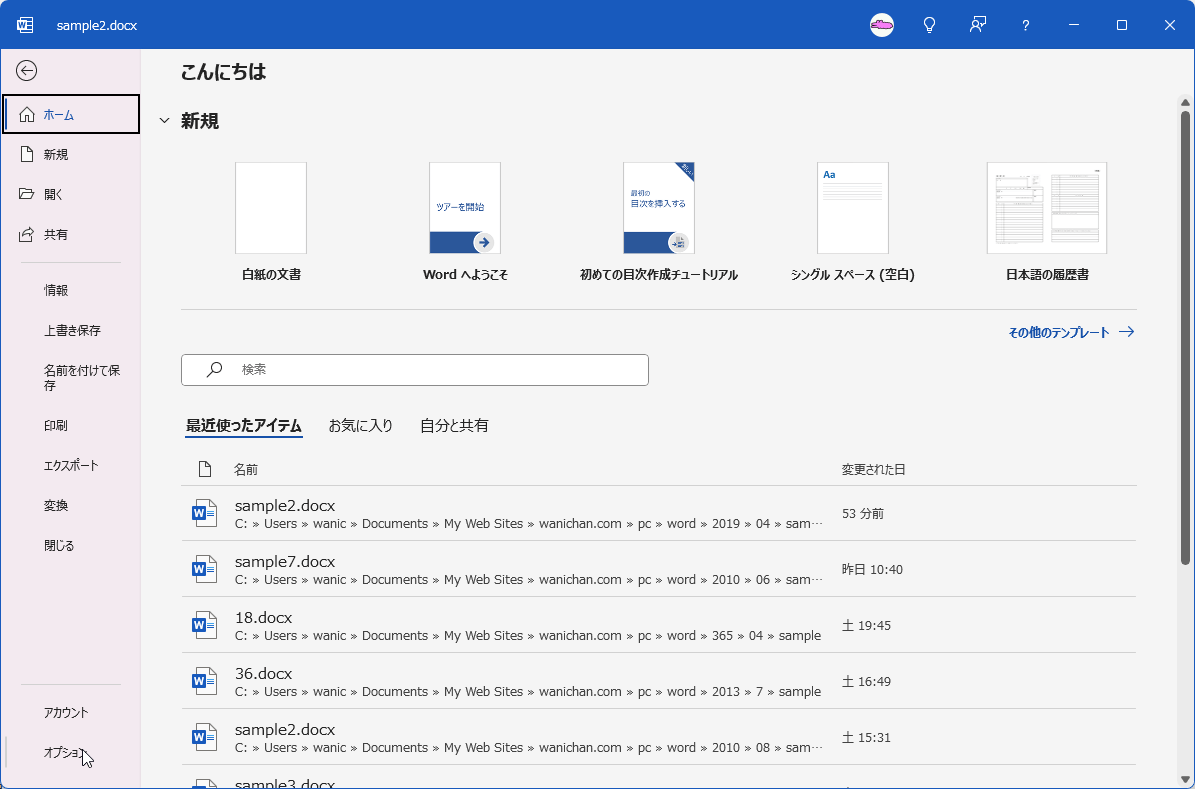Image resolution: width=1195 pixels, height=789 pixels.
Task: Click the Word logo in title bar
Action: pyautogui.click(x=25, y=25)
